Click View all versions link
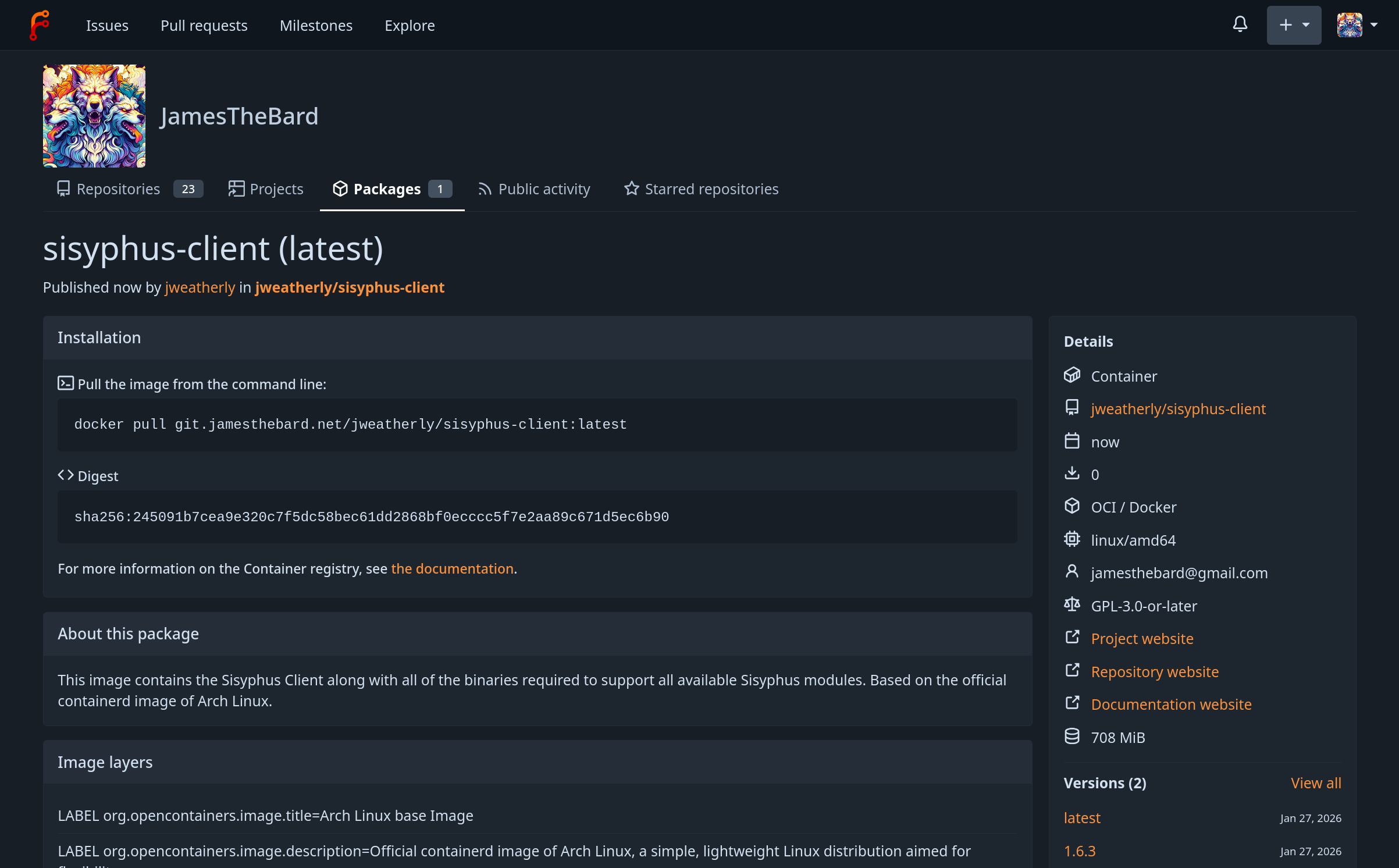1399x868 pixels. tap(1315, 783)
